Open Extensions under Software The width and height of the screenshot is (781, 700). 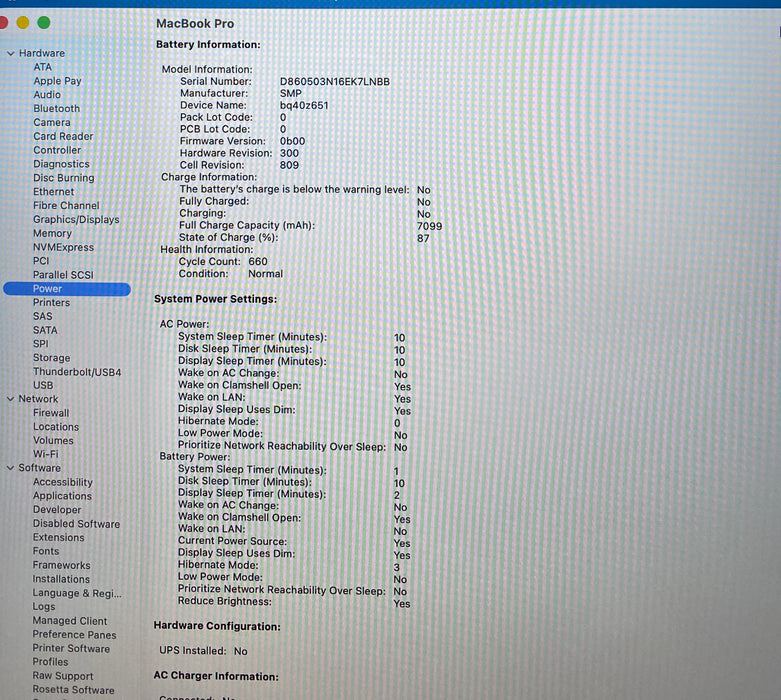58,537
